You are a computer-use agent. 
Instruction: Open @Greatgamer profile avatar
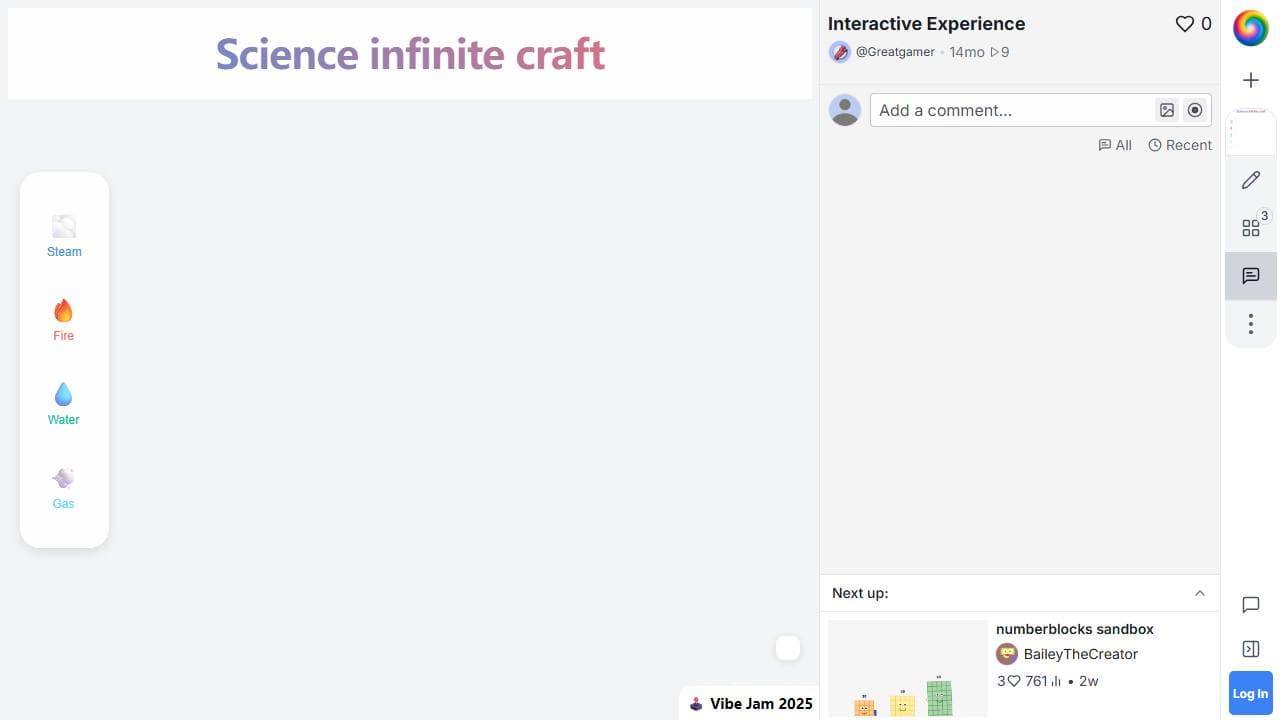[840, 52]
